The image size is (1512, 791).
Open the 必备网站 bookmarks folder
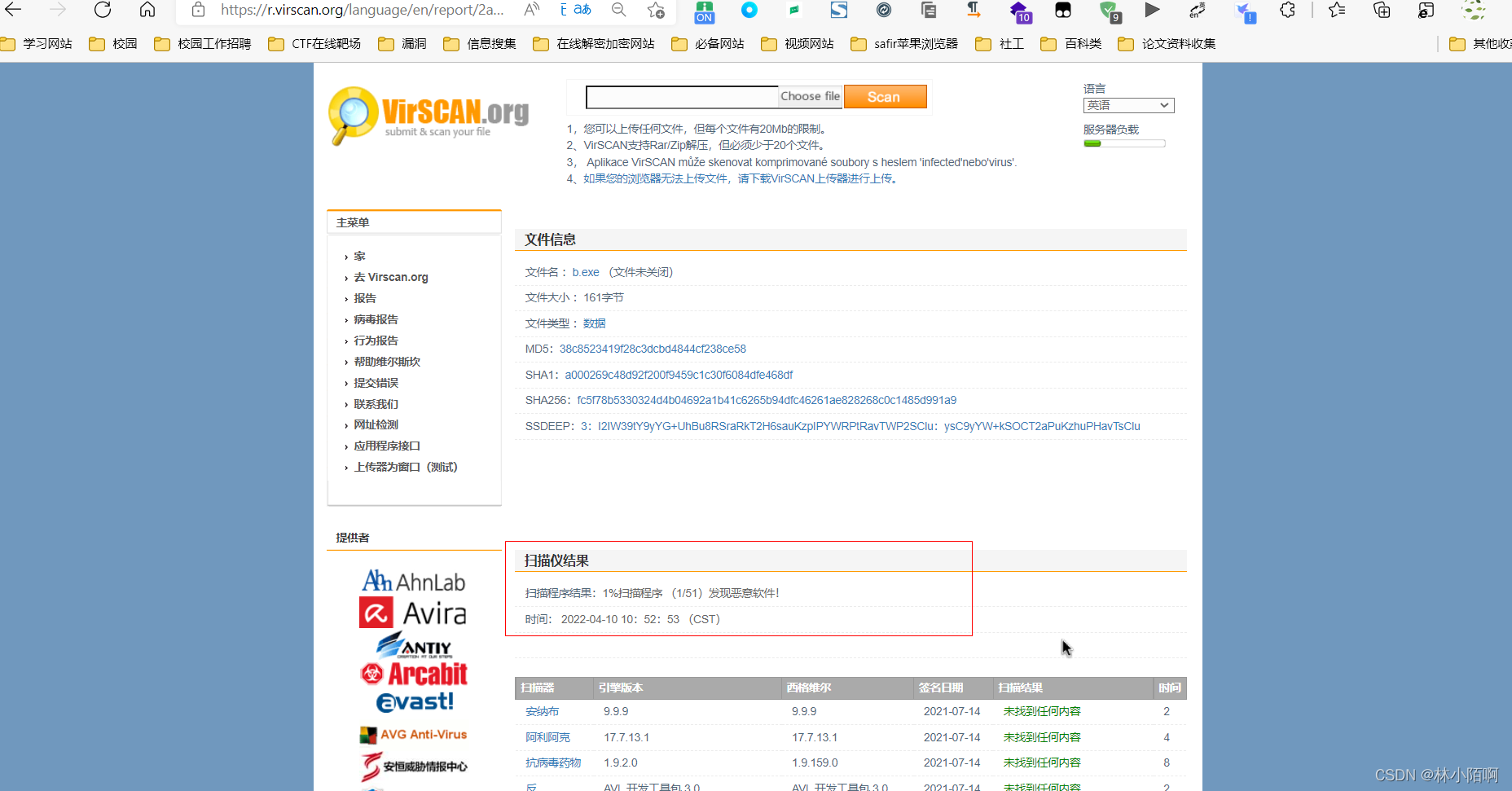(708, 44)
